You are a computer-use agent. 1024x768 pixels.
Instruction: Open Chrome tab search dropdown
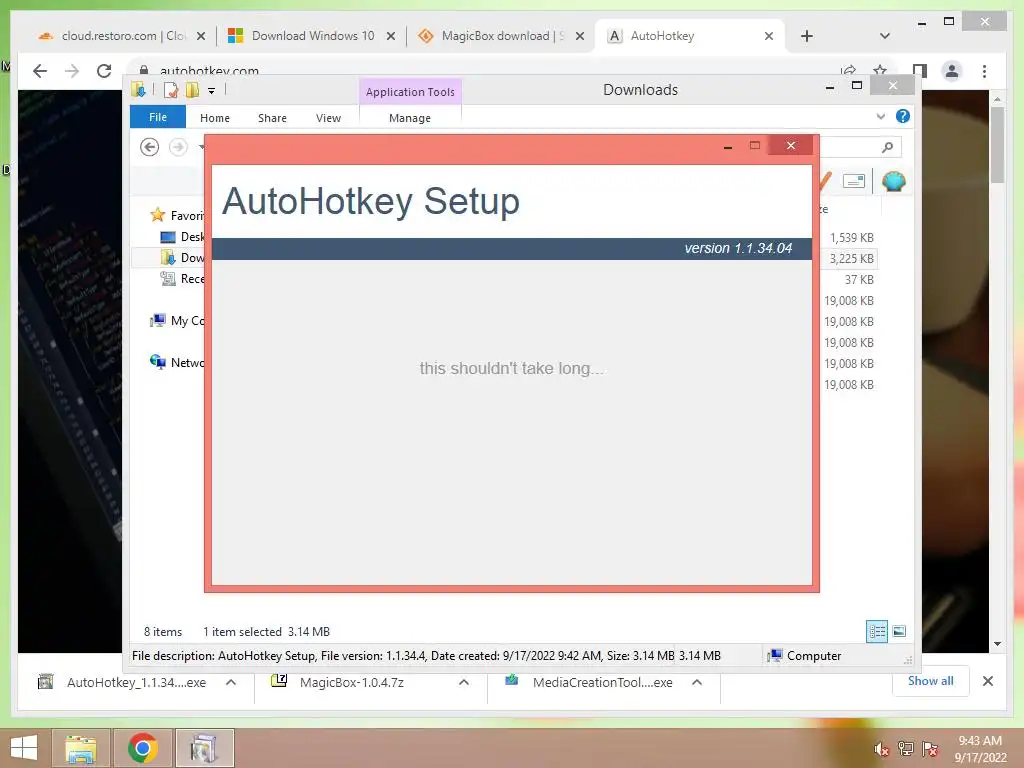pos(884,36)
